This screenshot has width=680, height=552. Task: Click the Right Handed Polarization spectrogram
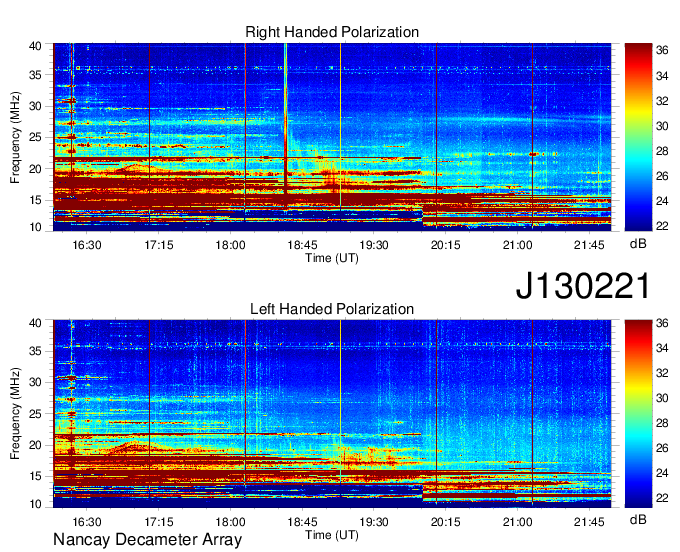coord(332,137)
